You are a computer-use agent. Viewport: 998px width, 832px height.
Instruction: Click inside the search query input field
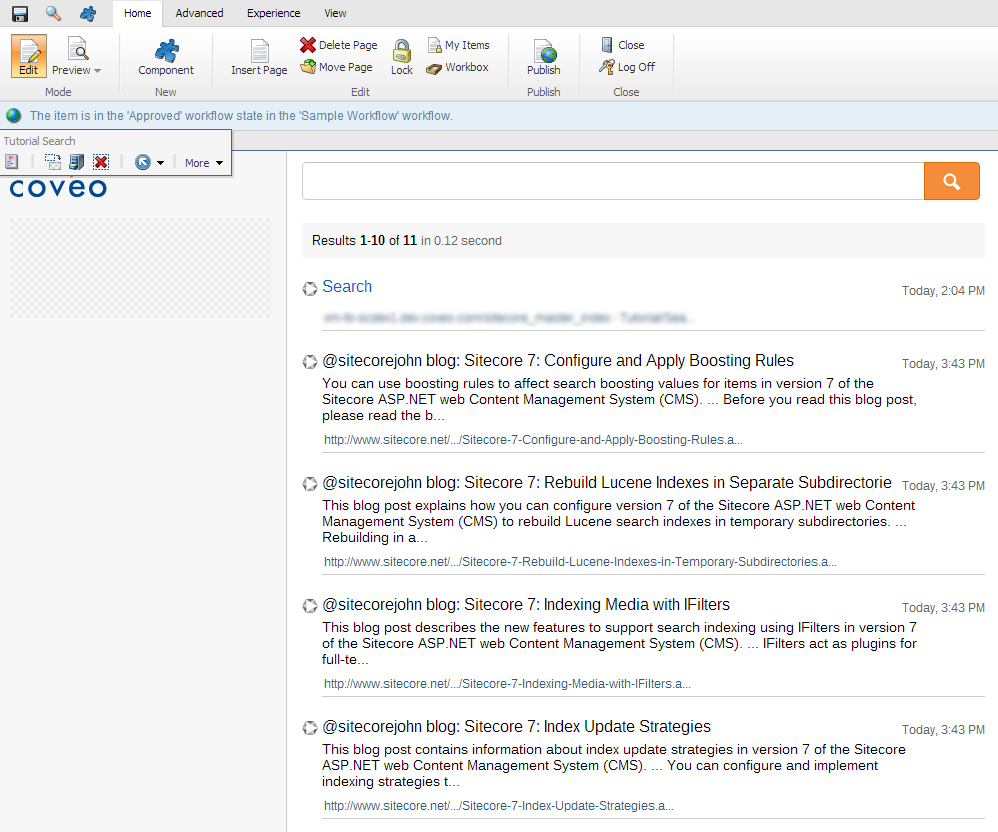[x=610, y=181]
